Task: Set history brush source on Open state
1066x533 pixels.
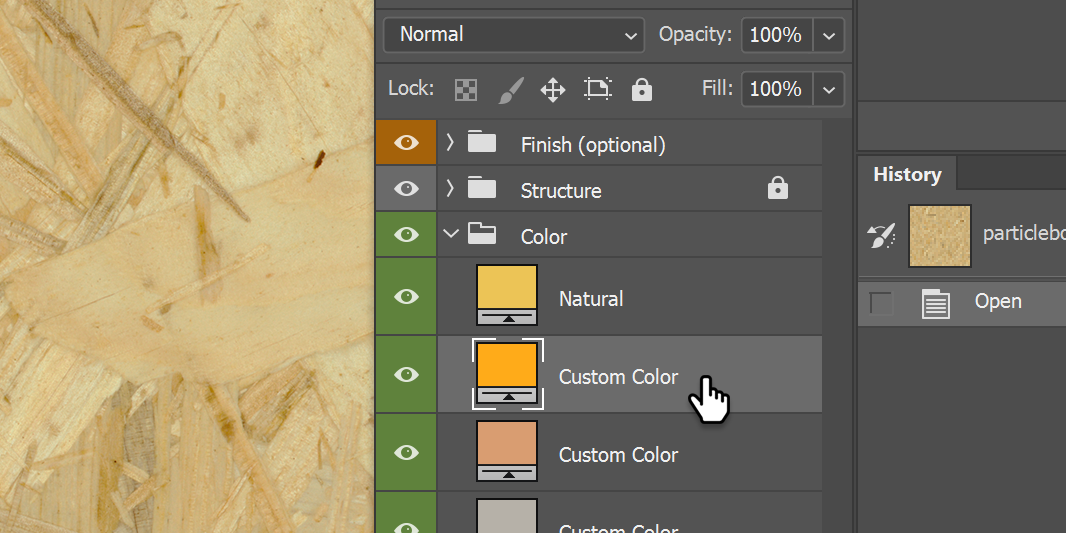Action: (881, 303)
